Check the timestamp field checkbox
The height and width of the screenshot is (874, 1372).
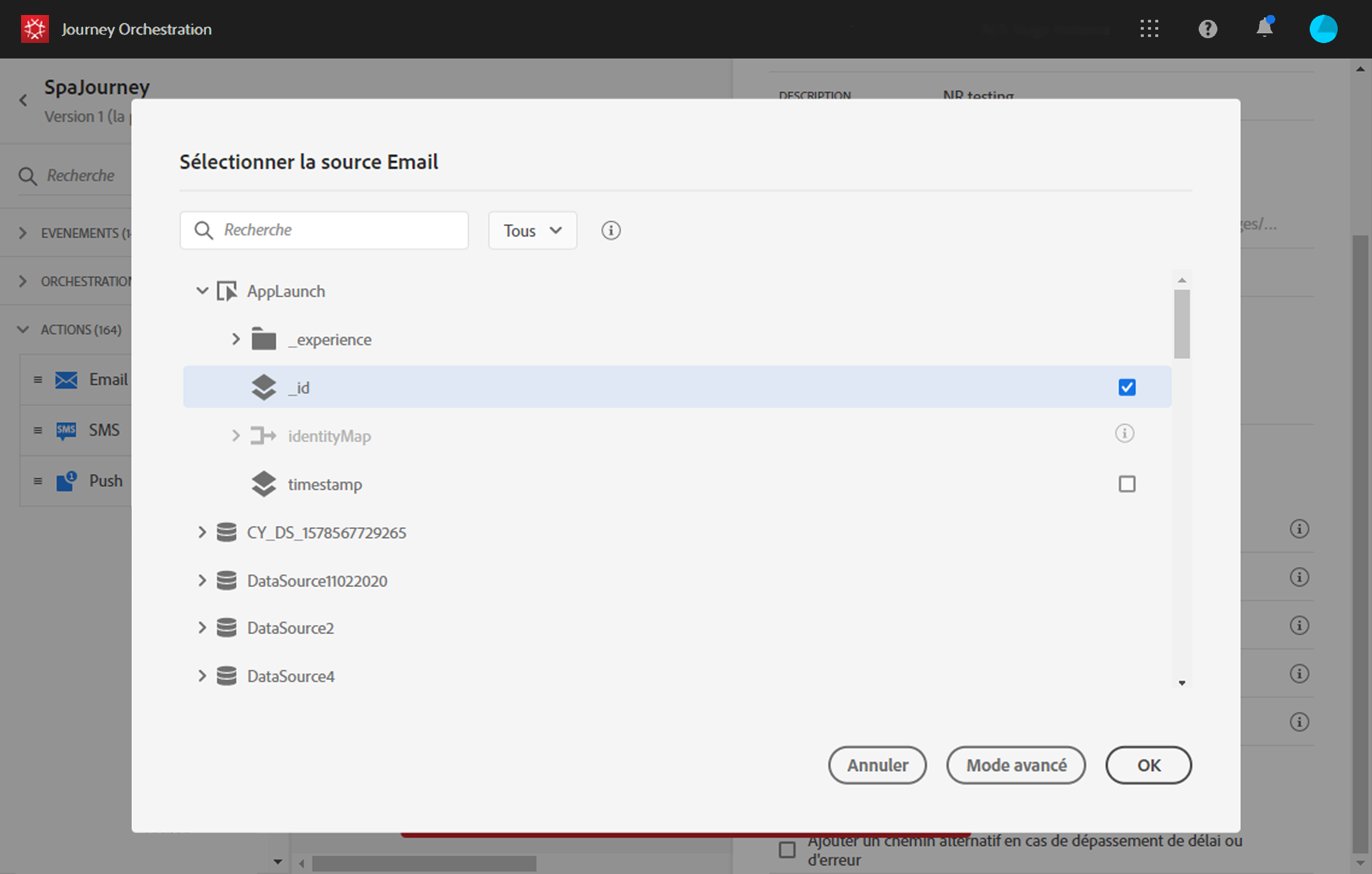coord(1126,484)
